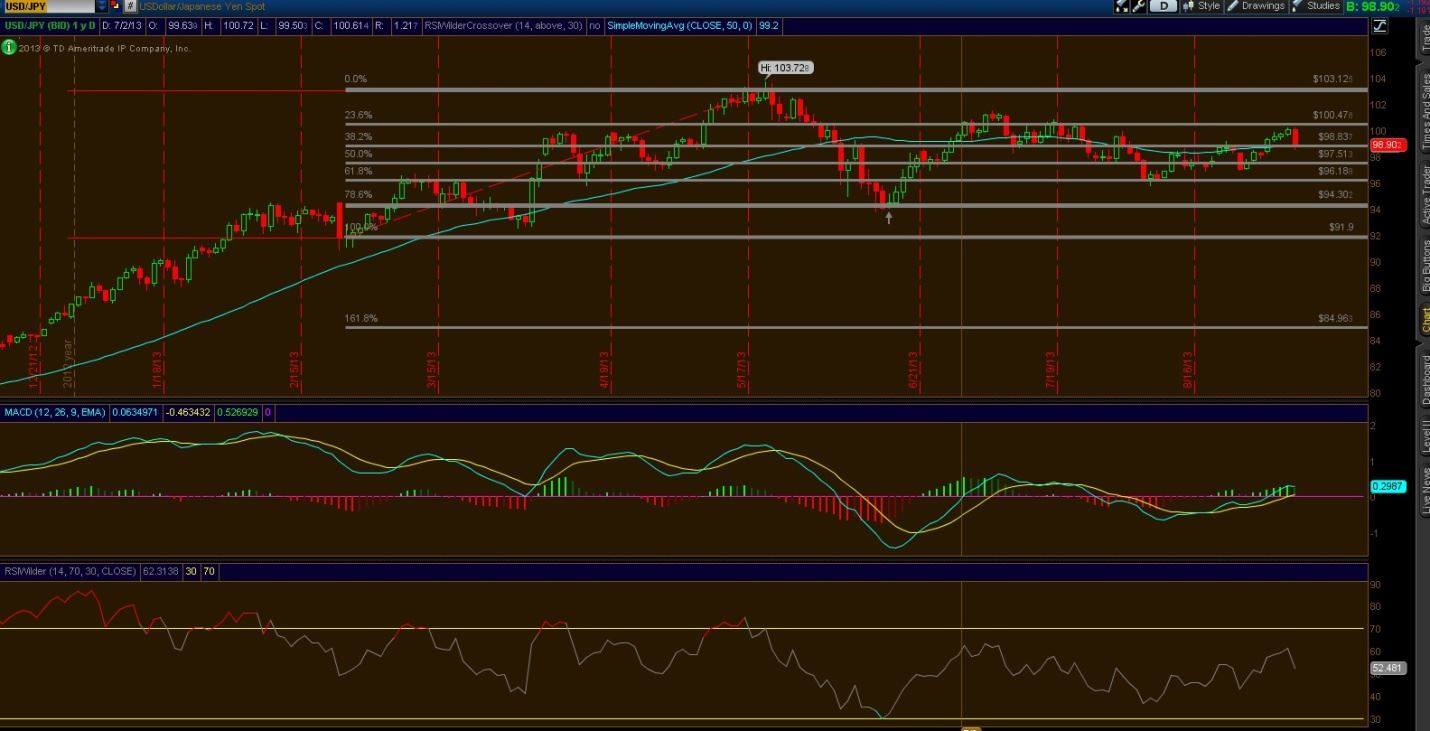Open the USD/JPY symbol dropdown
The image size is (1430, 731).
pyautogui.click(x=102, y=6)
